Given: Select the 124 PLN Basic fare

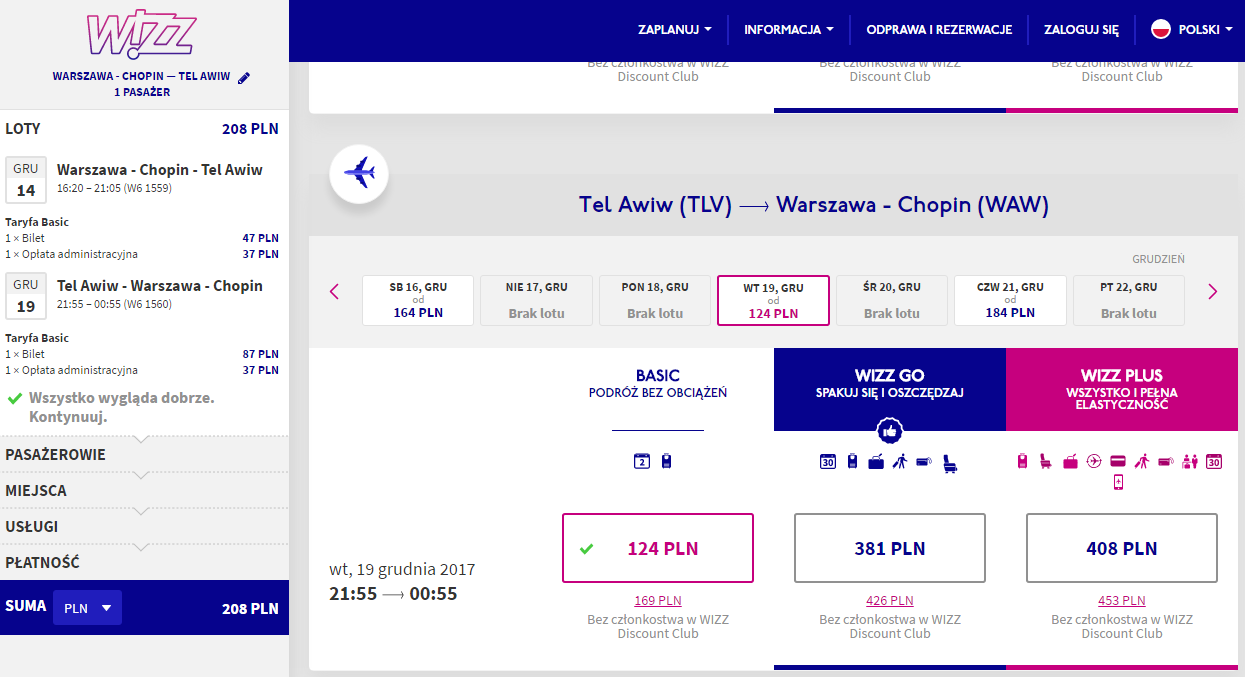Looking at the screenshot, I should [x=658, y=548].
